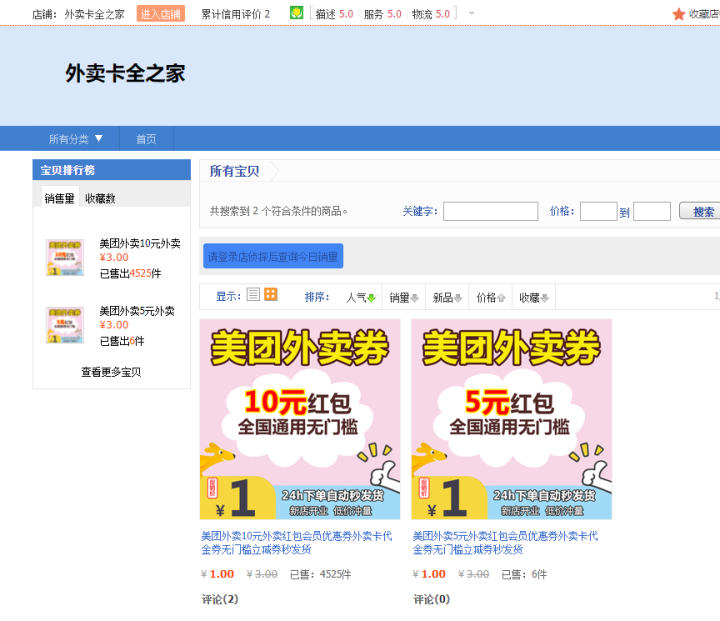720x621 pixels.
Task: Sort products by 价格
Action: click(490, 297)
